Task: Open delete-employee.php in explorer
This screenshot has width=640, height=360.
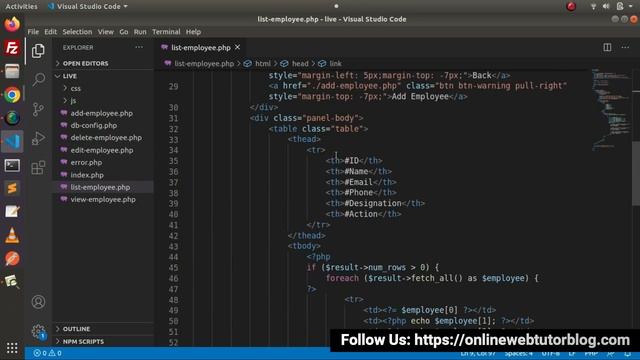Action: (x=106, y=138)
